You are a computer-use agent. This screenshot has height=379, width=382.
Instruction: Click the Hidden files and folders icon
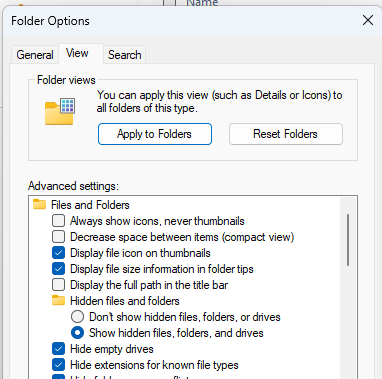tap(58, 300)
